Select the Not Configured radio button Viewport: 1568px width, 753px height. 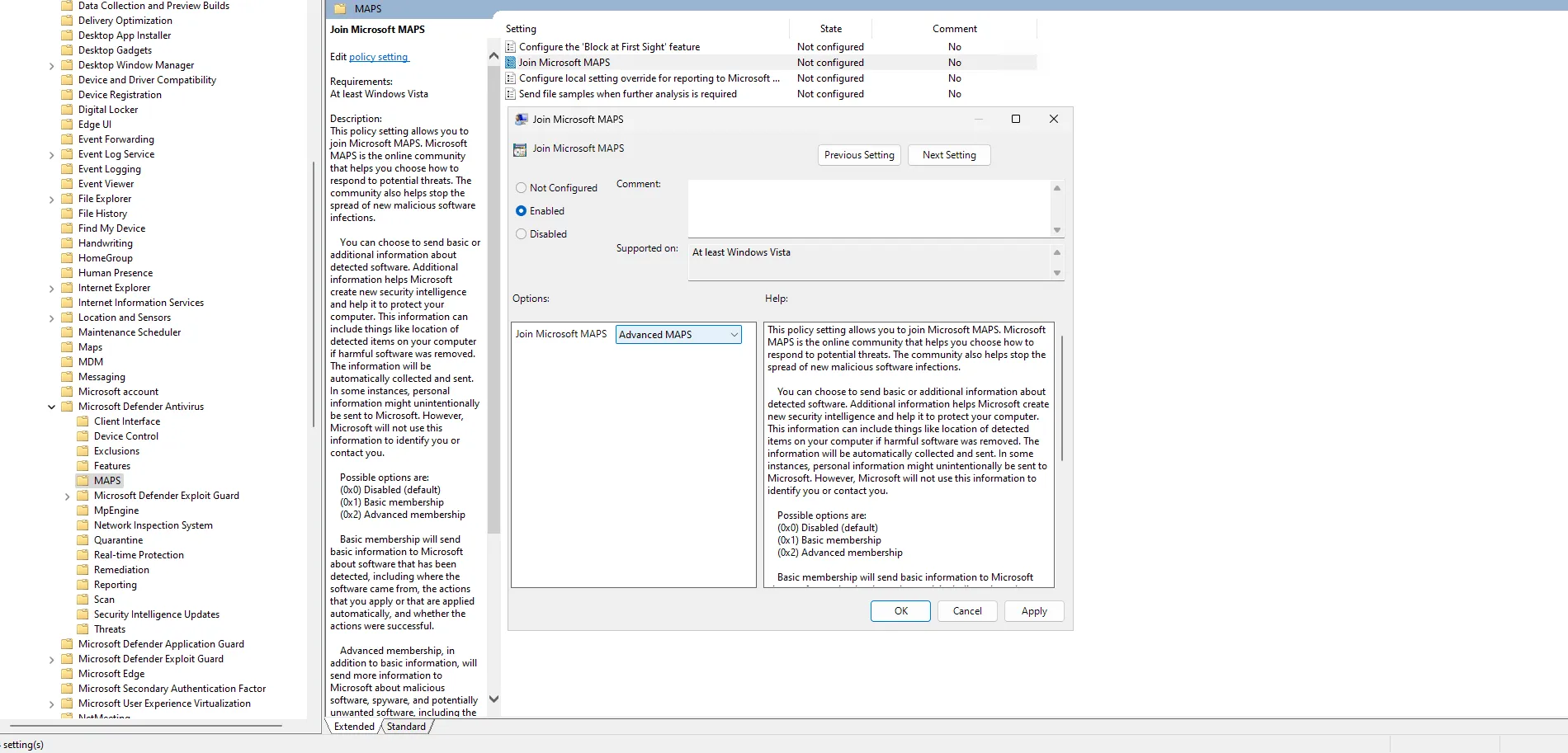click(x=521, y=187)
